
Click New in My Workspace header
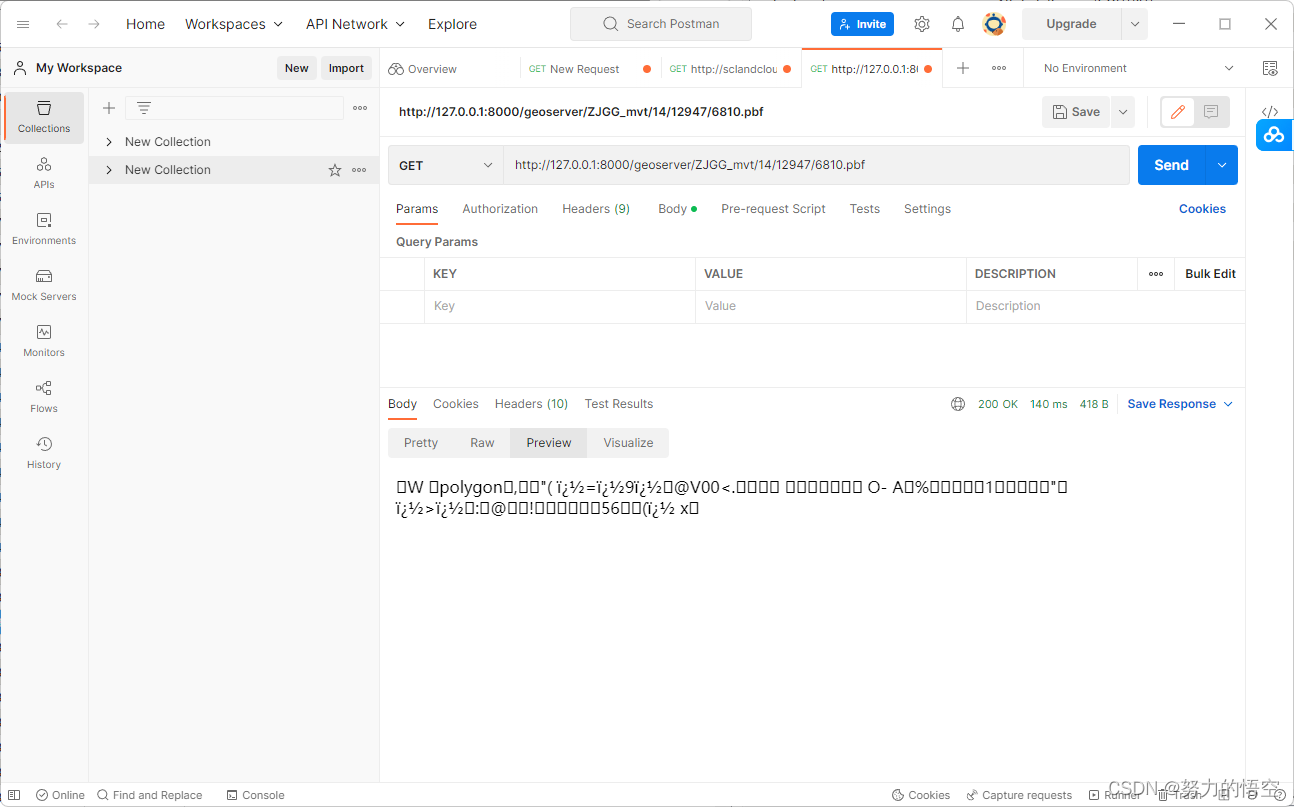click(296, 68)
